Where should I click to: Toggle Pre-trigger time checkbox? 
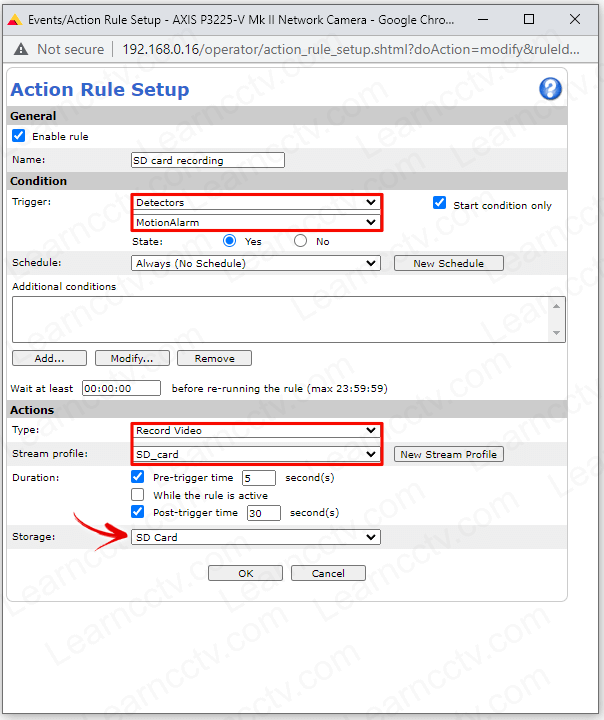click(x=138, y=477)
